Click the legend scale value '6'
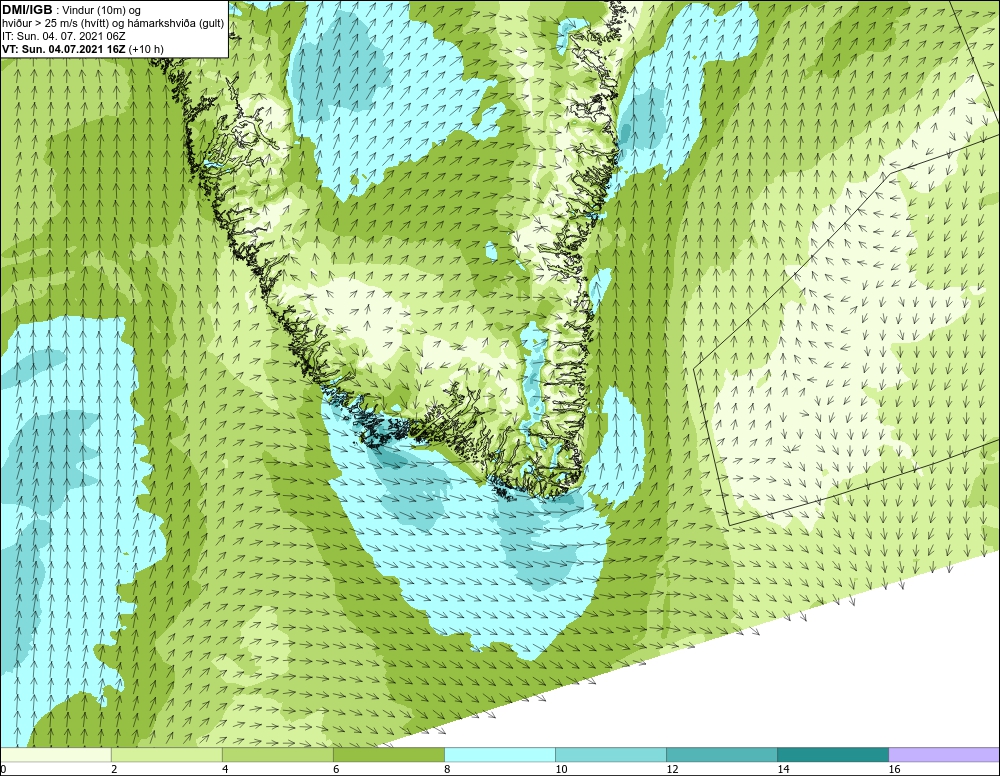Screen dimensions: 1000x776 (x=335, y=770)
